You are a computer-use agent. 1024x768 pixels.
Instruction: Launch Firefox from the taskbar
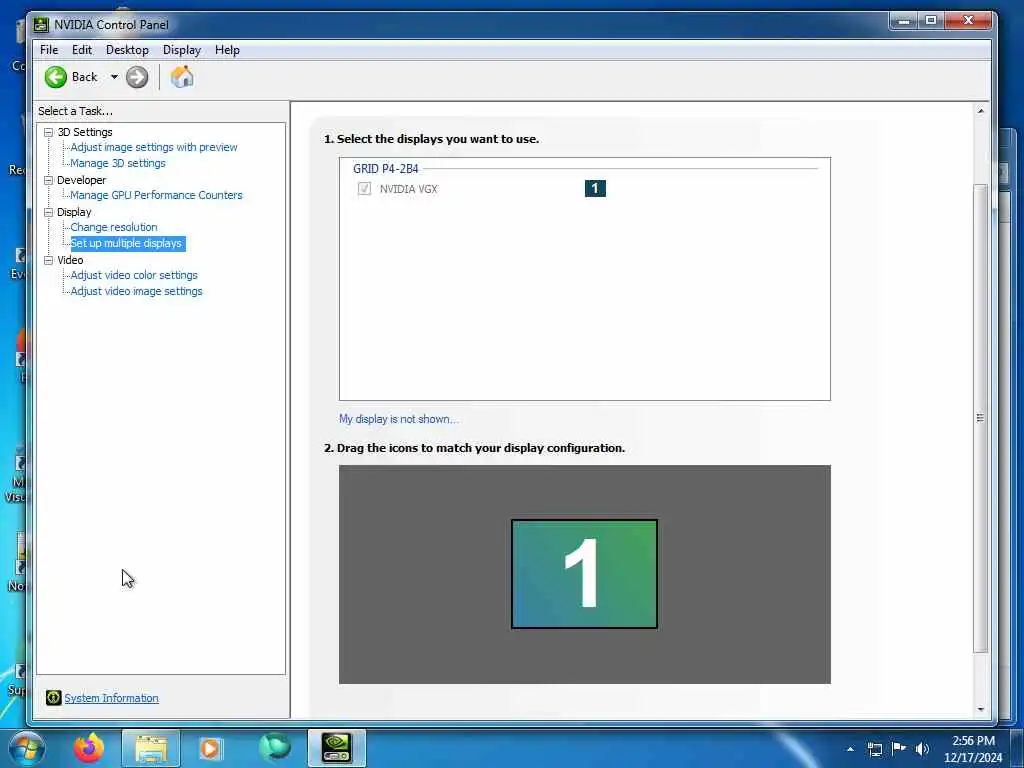pos(89,748)
